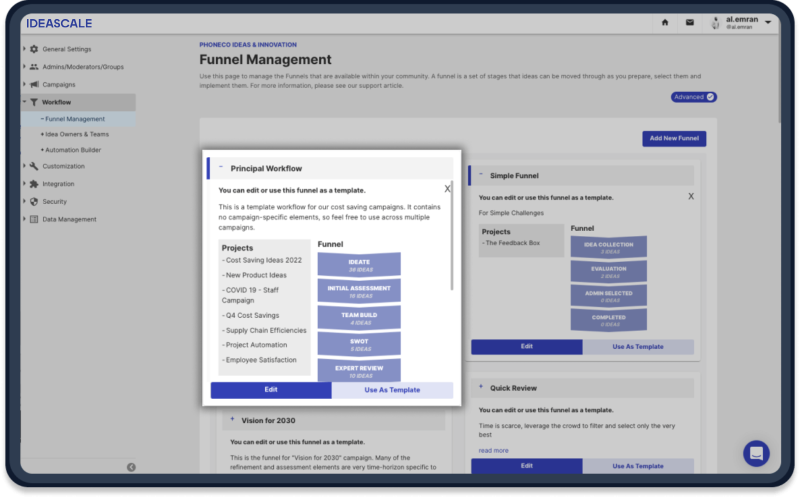The height and width of the screenshot is (498, 800).
Task: Expand the Data Management menu section
Action: (x=24, y=219)
